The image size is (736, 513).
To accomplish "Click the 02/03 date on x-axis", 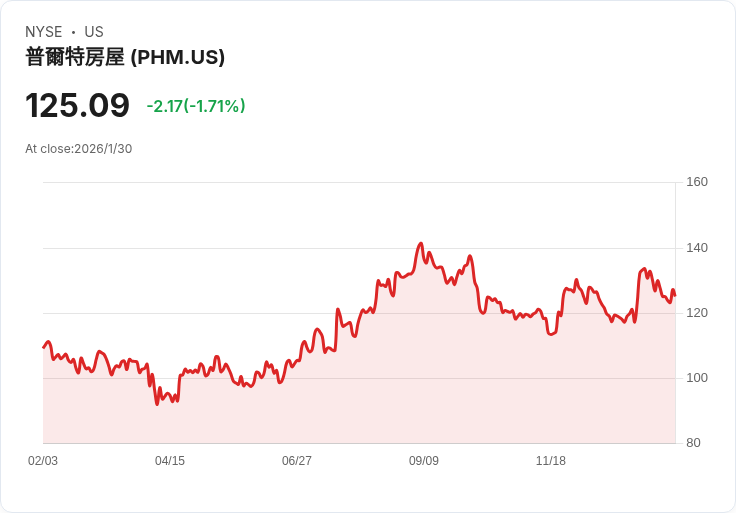I will [x=43, y=461].
